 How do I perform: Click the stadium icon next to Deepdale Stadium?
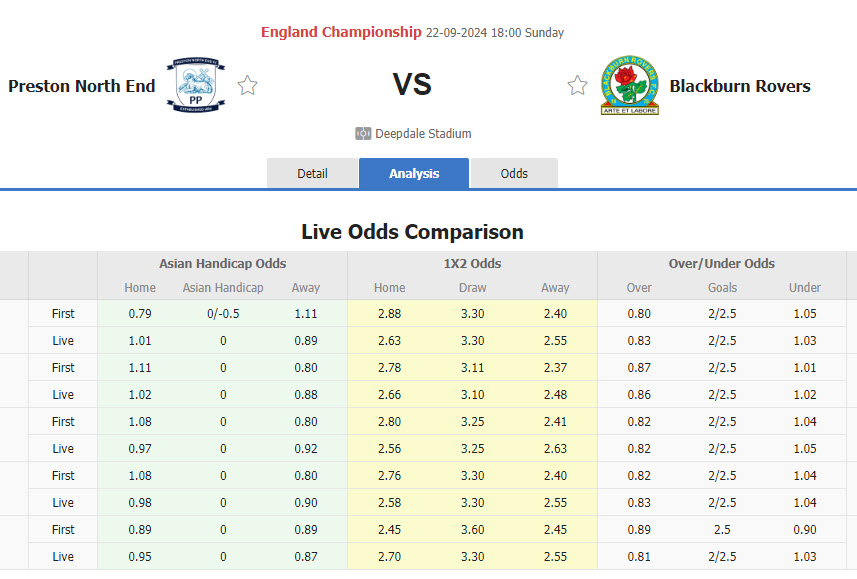362,133
